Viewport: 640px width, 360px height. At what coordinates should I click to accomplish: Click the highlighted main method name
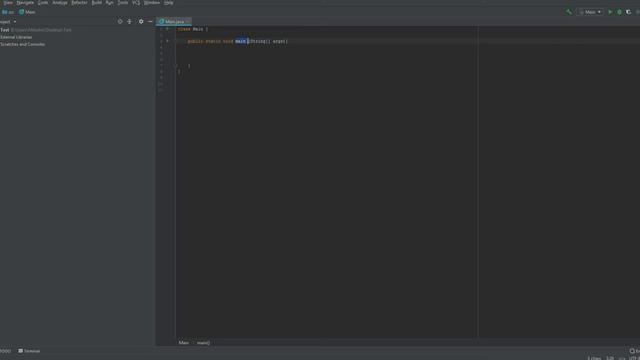(241, 41)
